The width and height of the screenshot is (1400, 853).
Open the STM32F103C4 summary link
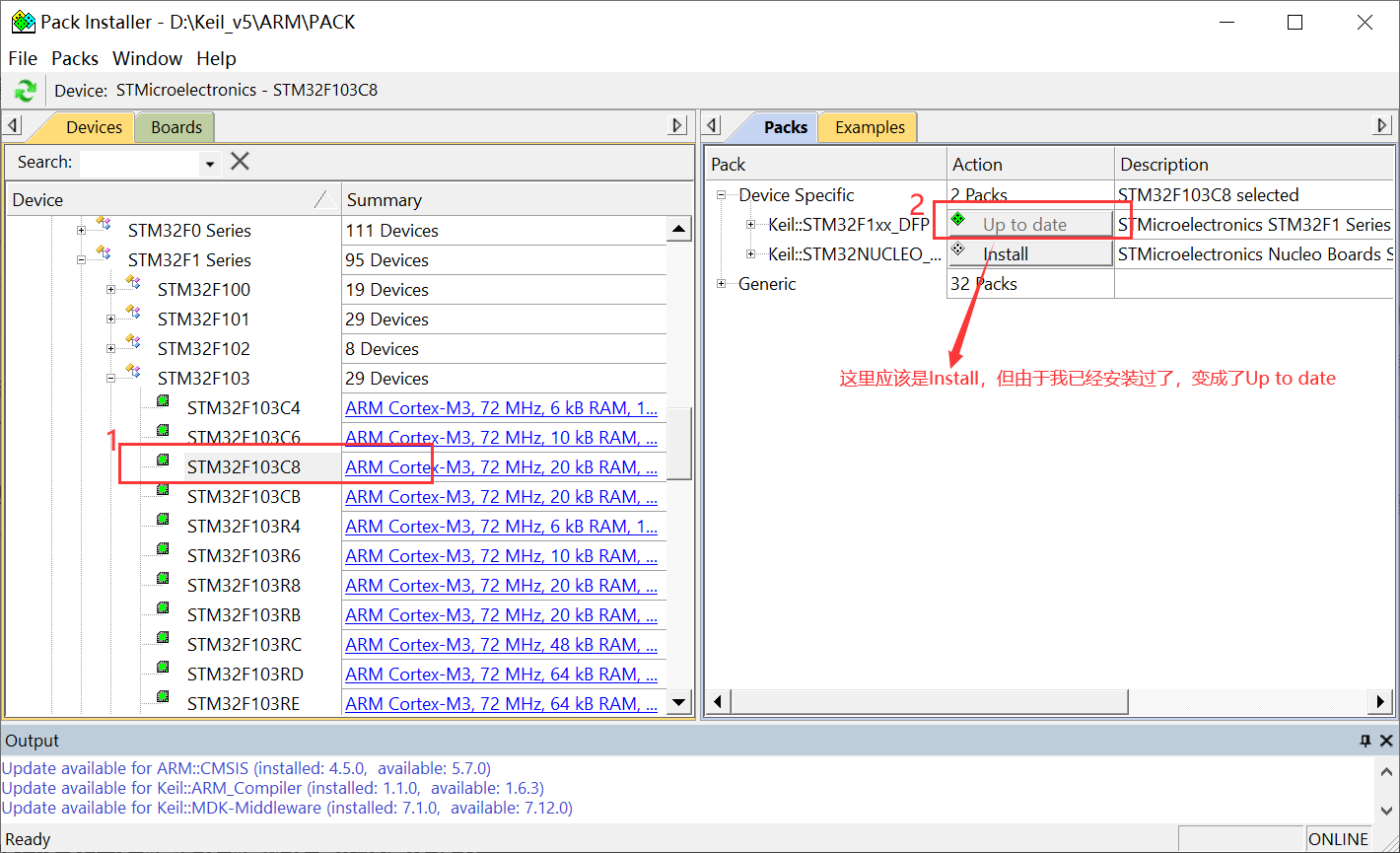[501, 407]
